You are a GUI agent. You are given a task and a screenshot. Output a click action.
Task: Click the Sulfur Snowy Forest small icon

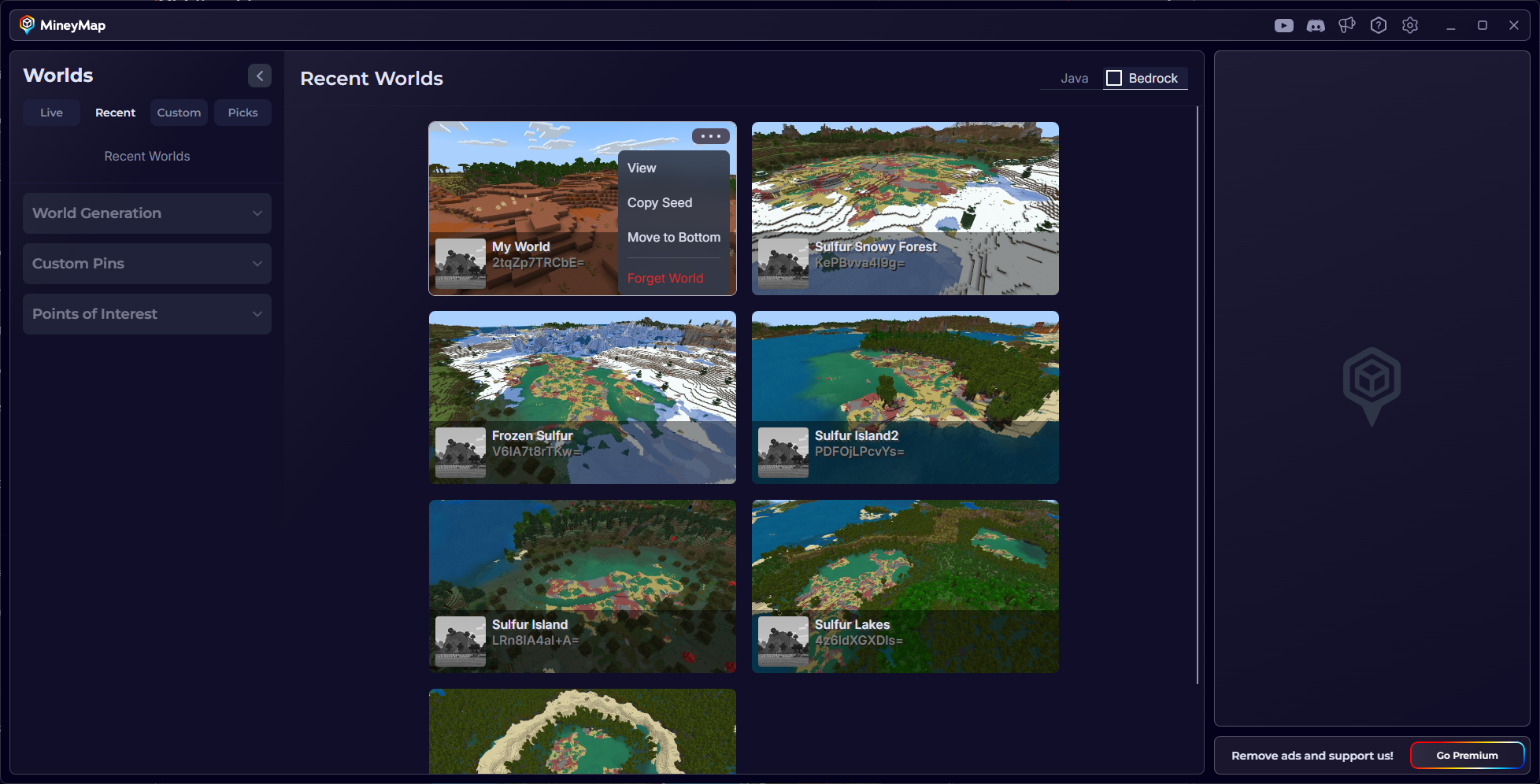pos(783,264)
